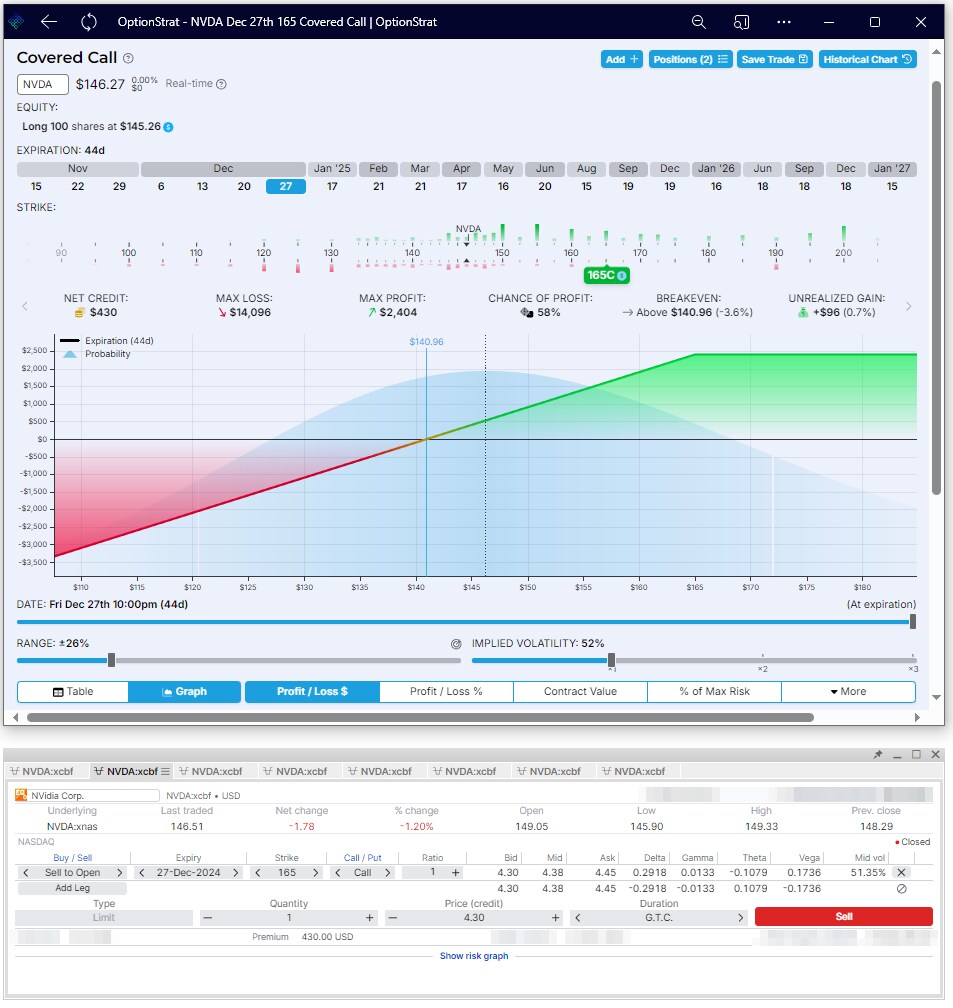
Task: Decrease strike from 165
Action: pos(258,873)
